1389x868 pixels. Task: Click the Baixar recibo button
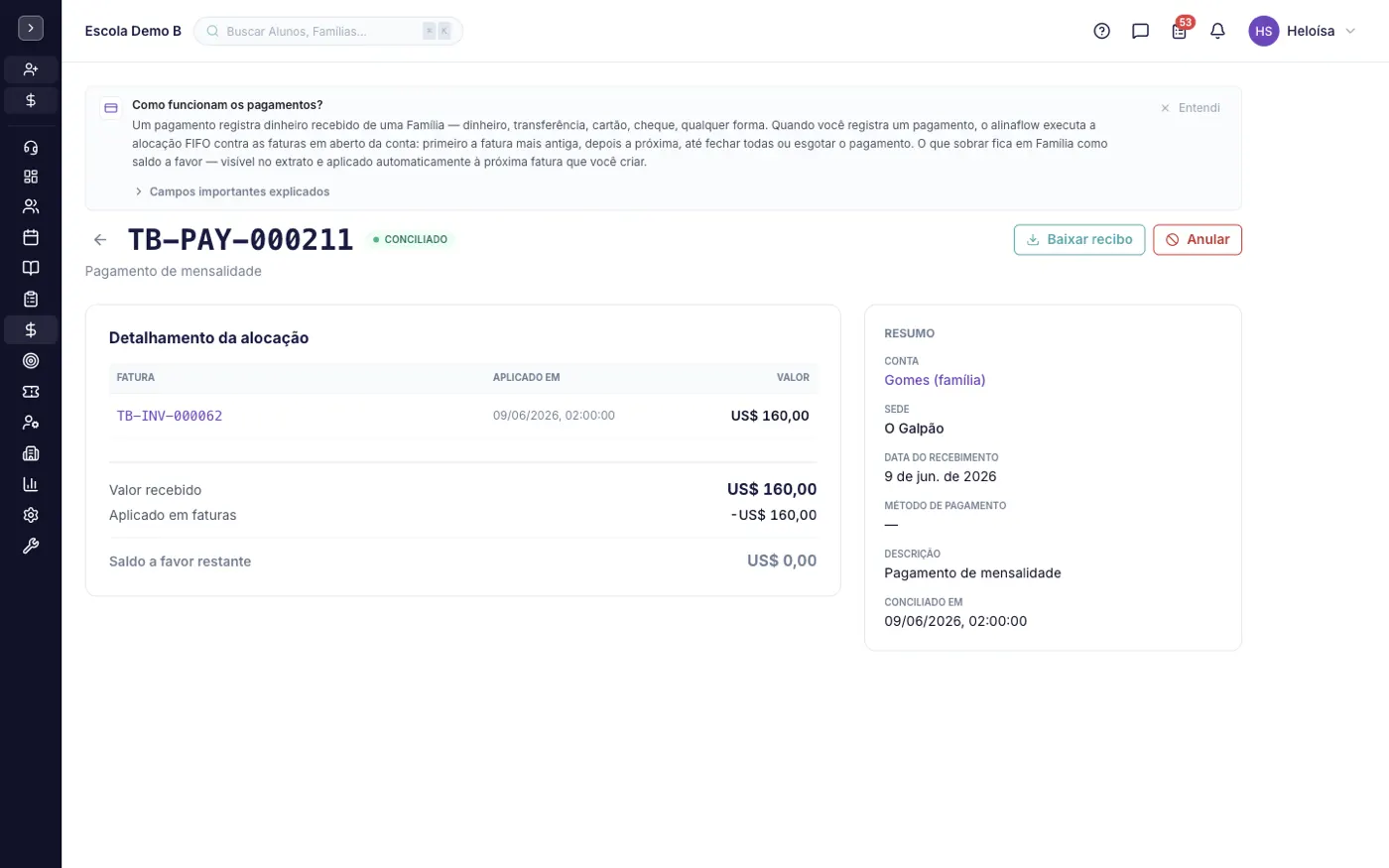pyautogui.click(x=1079, y=239)
